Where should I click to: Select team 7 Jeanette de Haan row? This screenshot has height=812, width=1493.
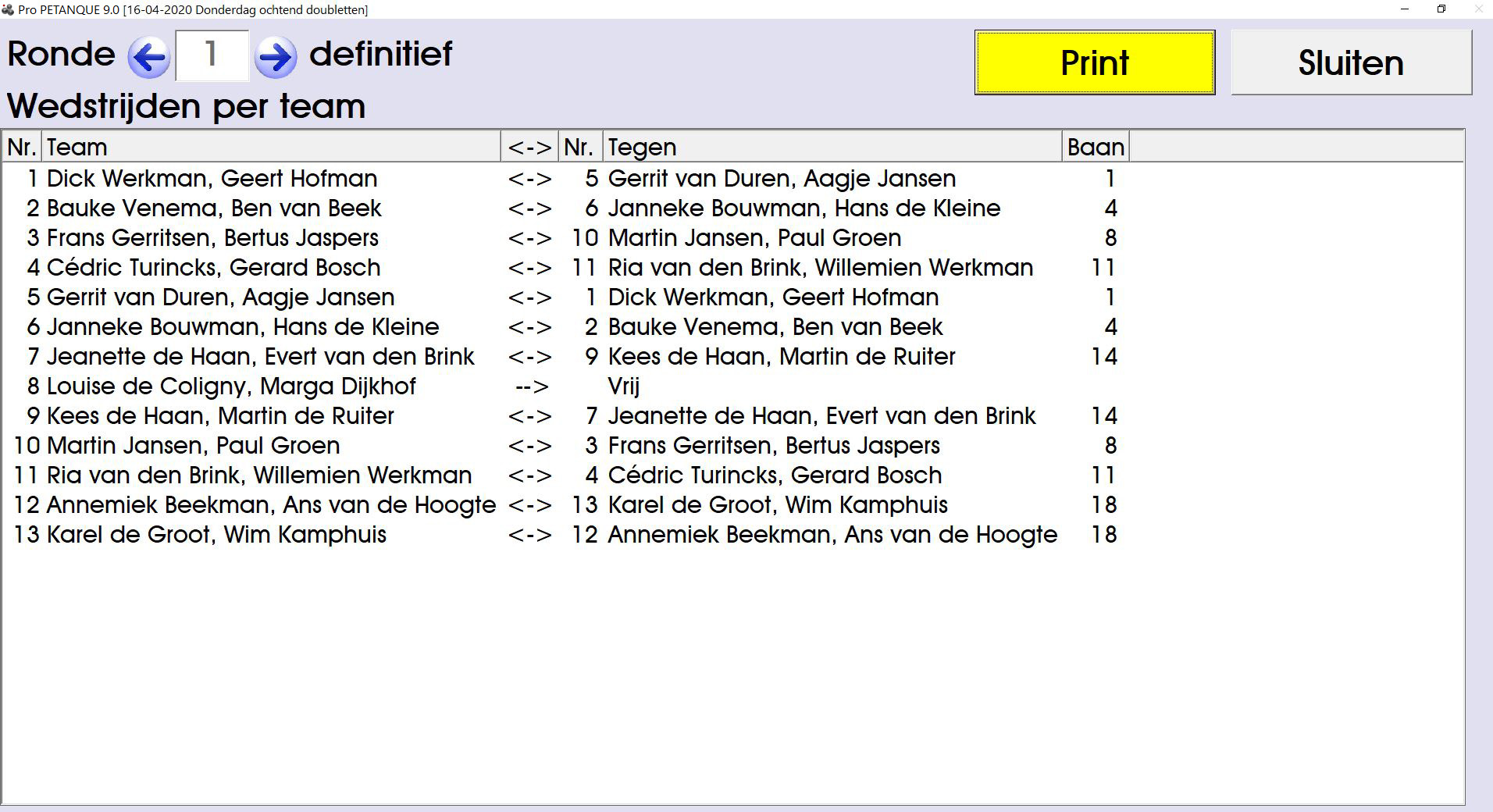[260, 357]
